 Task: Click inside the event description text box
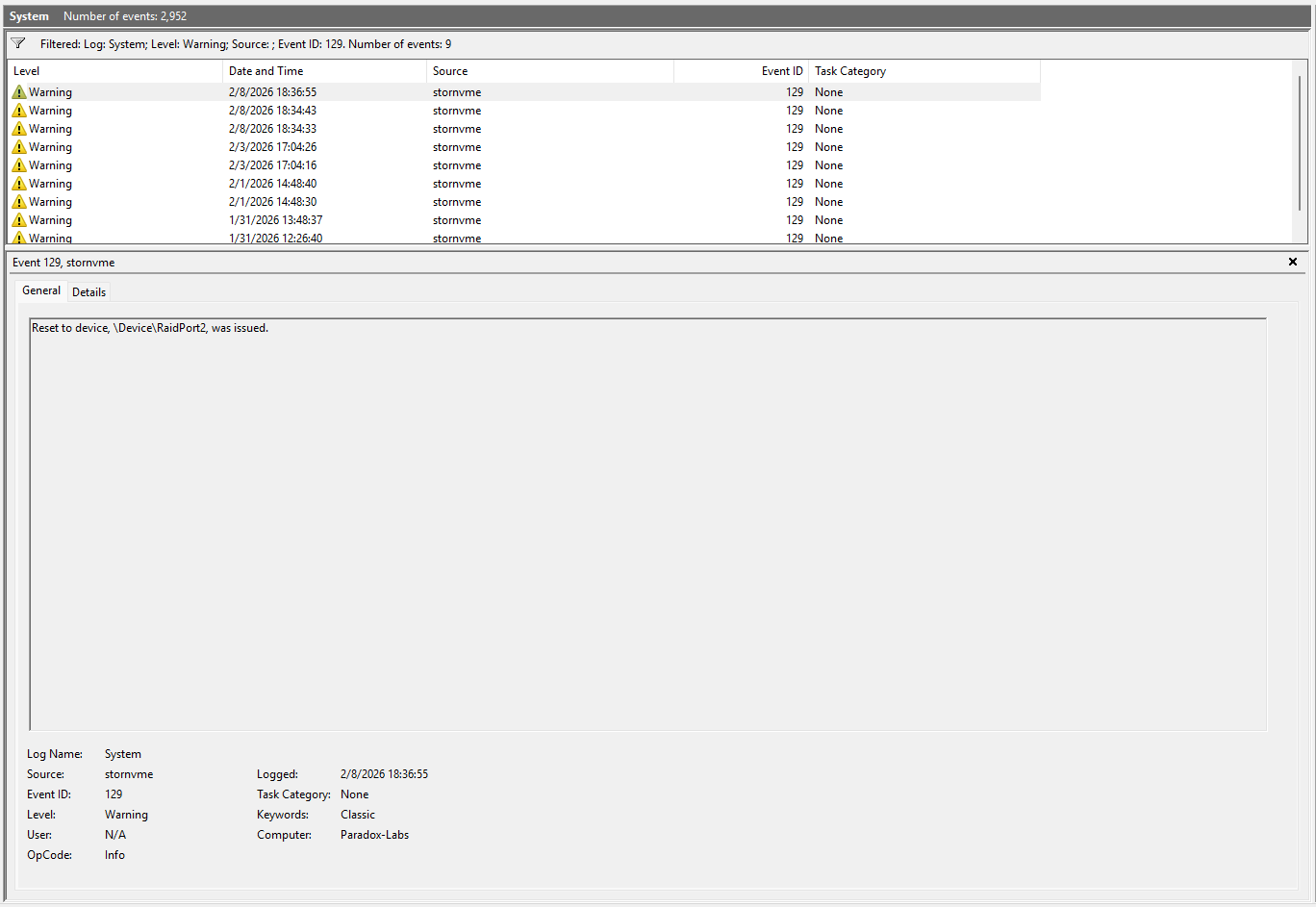coord(647,524)
